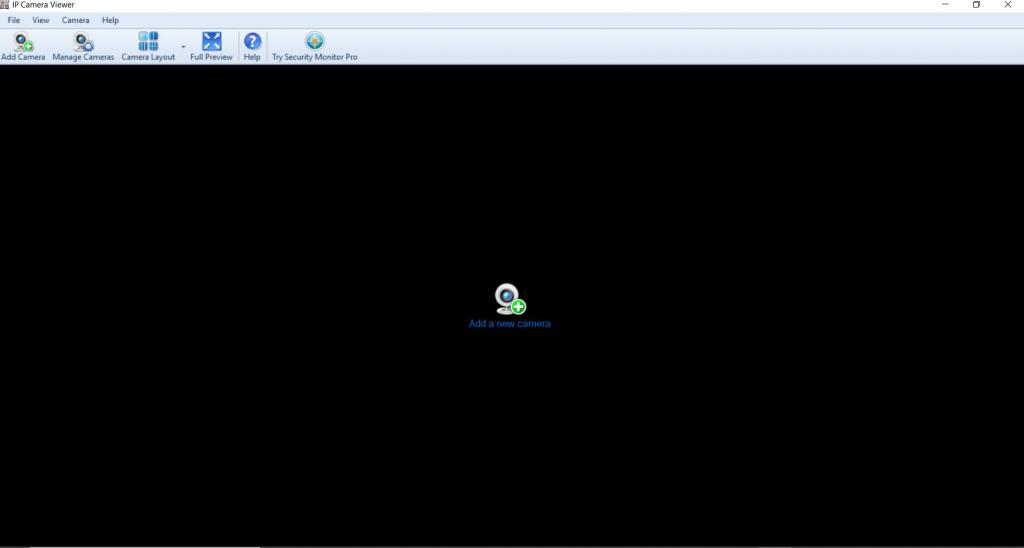This screenshot has height=548, width=1024.
Task: Click the IP Camera Viewer title bar icon
Action: [4, 5]
